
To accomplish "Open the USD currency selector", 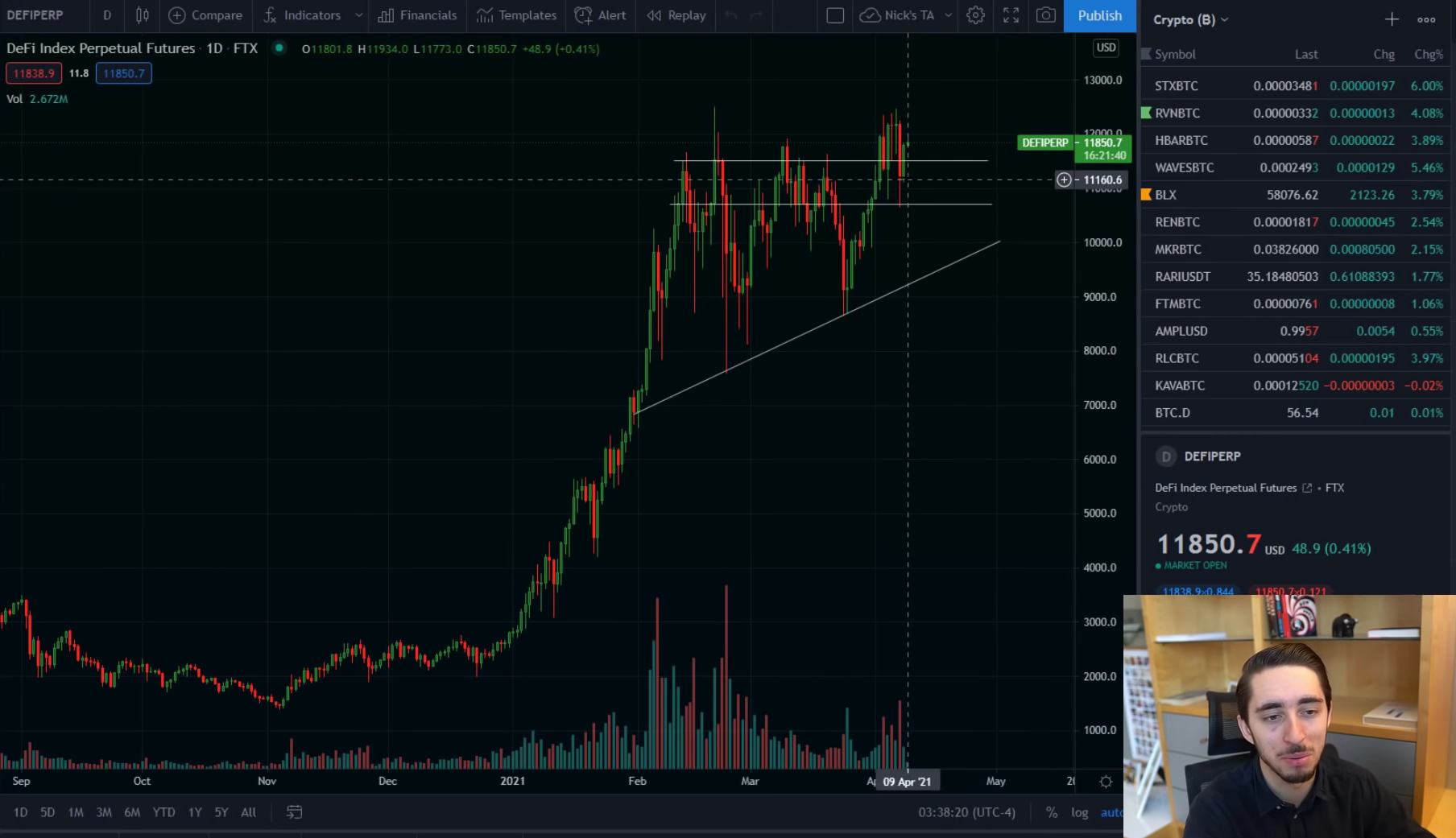I will coord(1106,47).
